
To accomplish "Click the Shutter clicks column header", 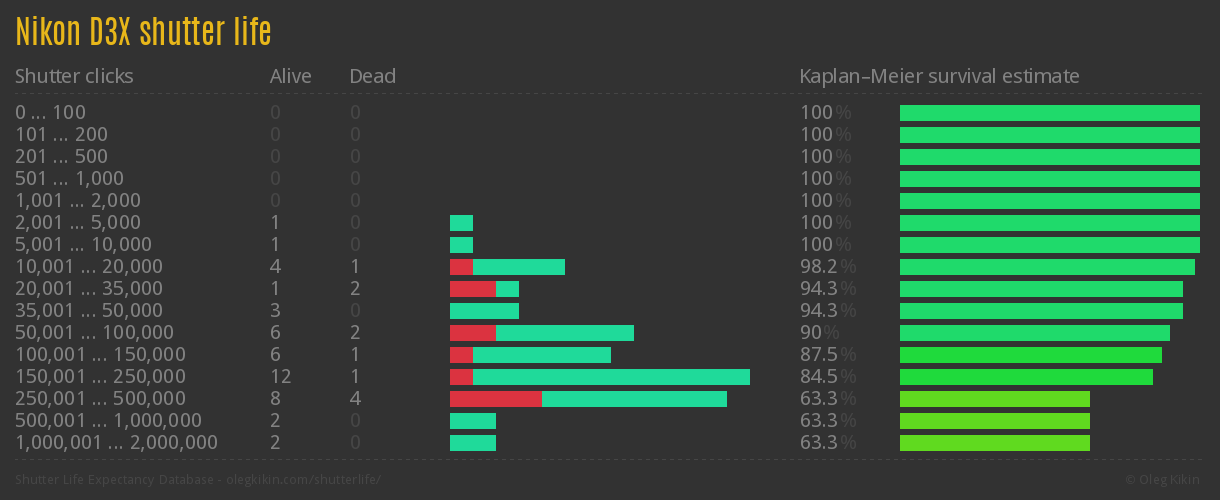I will tap(74, 76).
